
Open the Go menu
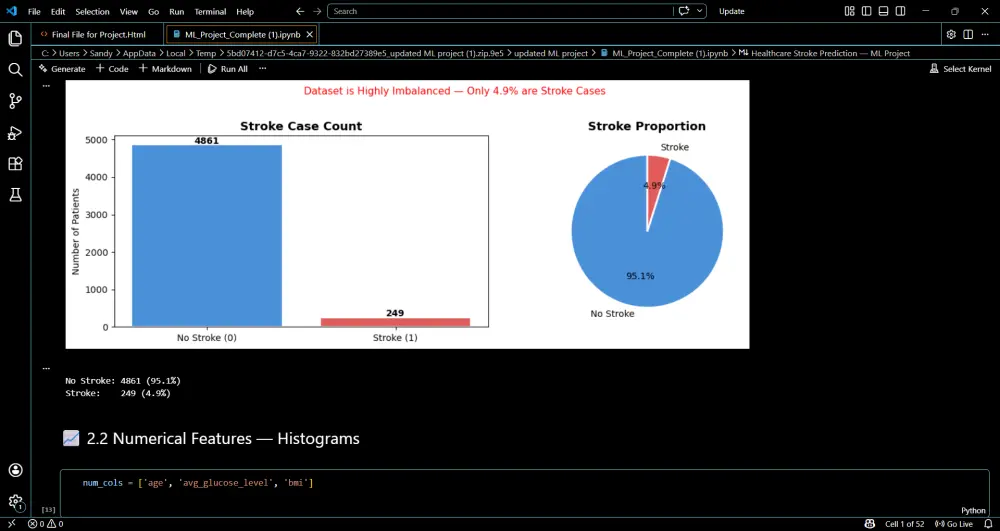(153, 11)
